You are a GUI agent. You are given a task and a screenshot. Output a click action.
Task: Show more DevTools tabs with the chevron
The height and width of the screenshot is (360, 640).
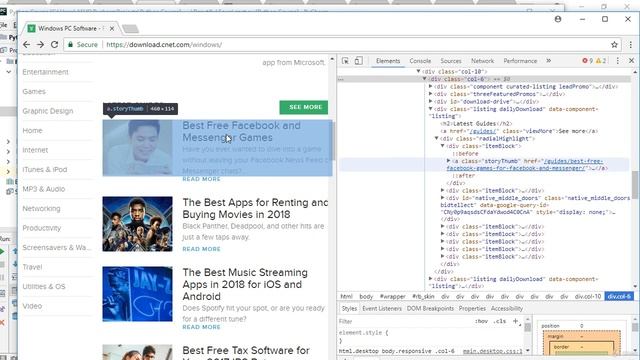(549, 61)
